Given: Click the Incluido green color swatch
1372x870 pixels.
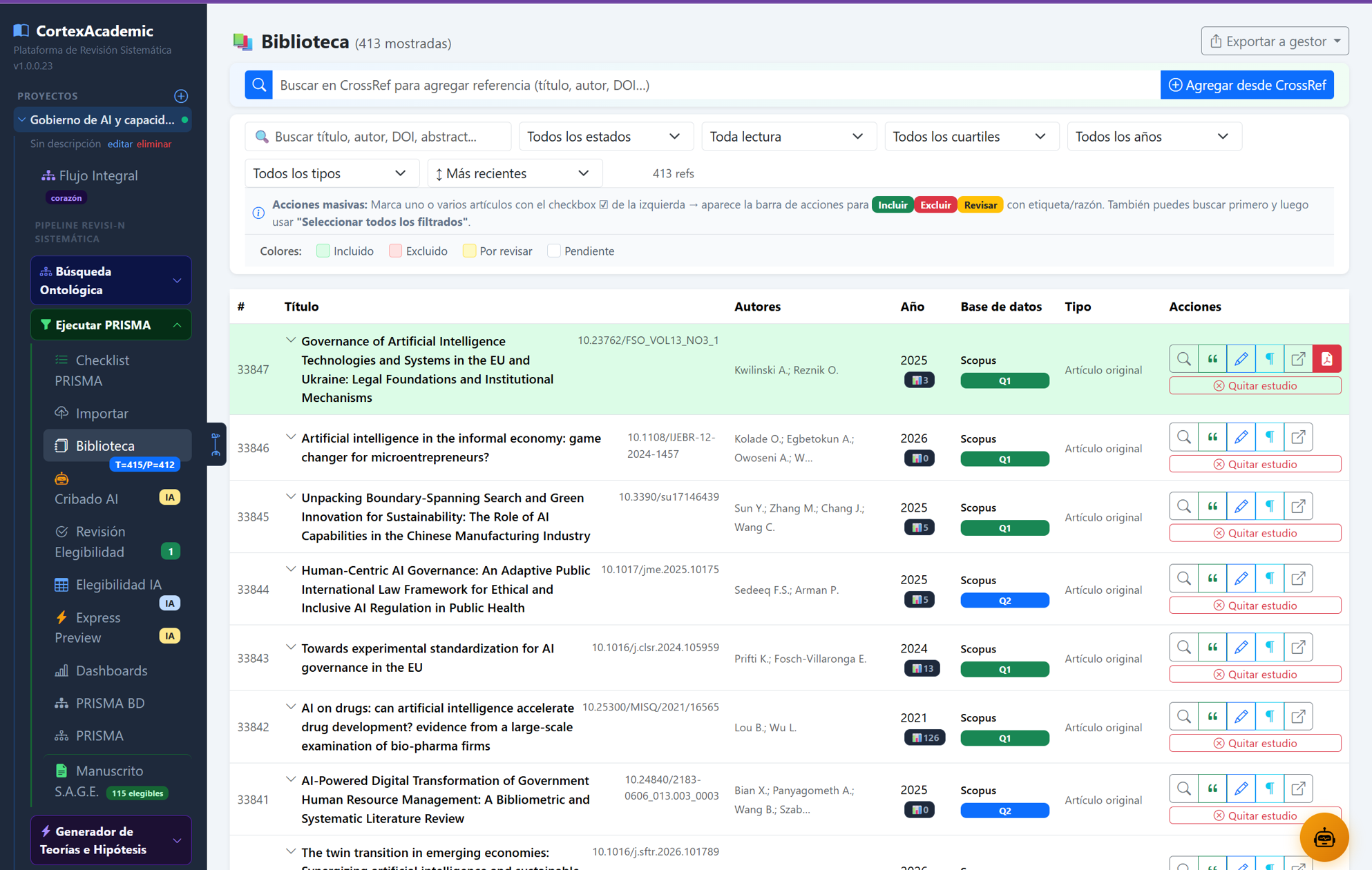Looking at the screenshot, I should coord(323,251).
